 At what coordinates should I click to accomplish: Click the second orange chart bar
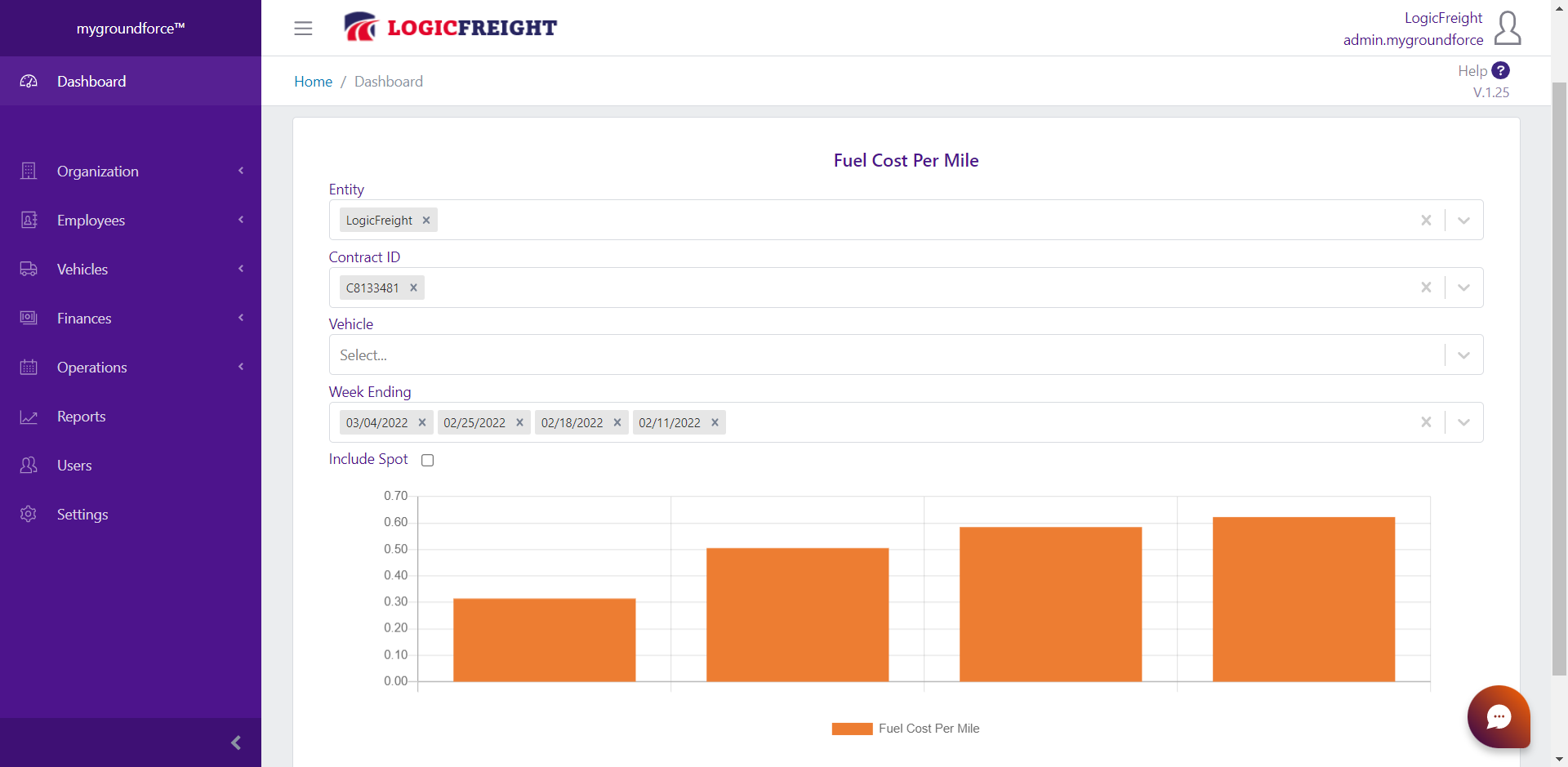(797, 614)
